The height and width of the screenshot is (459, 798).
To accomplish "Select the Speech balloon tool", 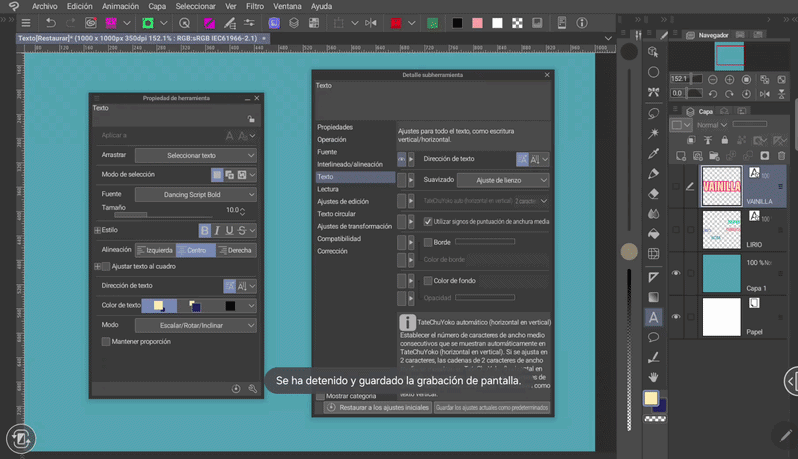I will click(x=653, y=338).
